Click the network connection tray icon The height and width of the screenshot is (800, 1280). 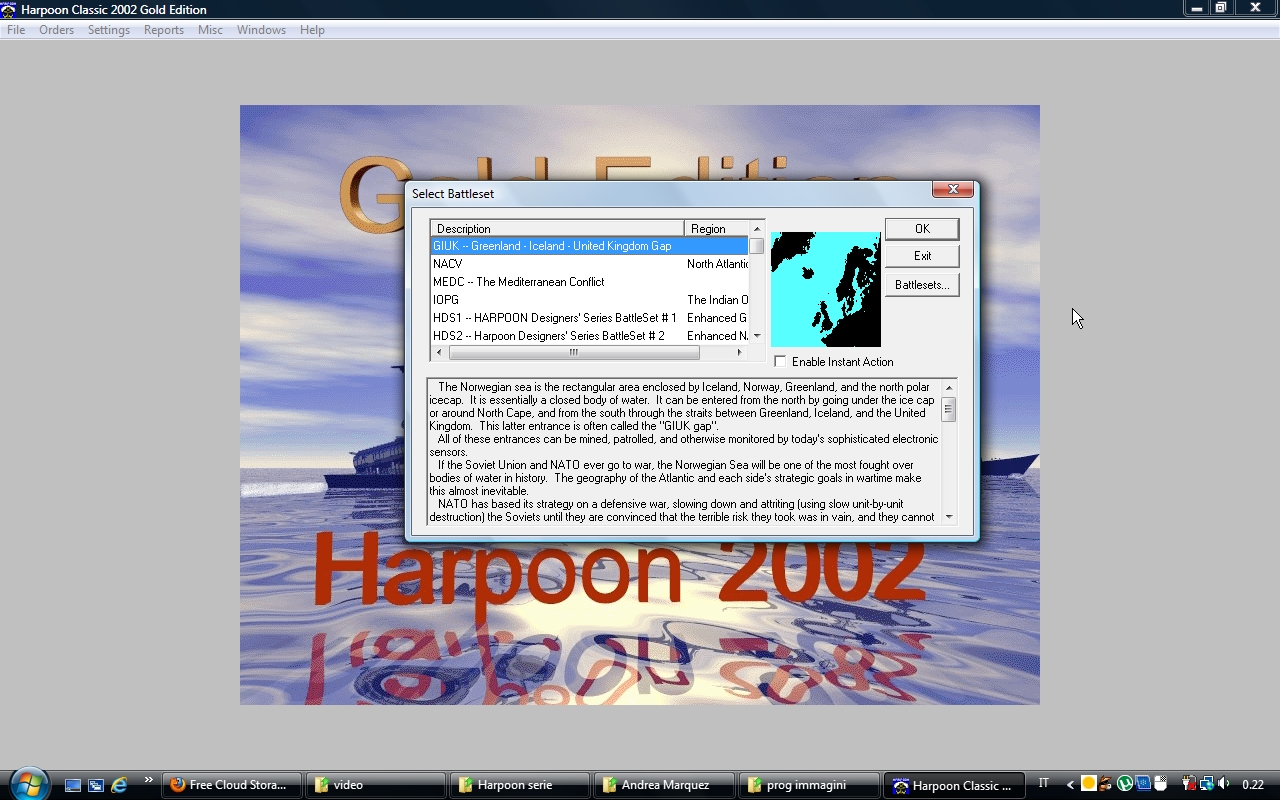[1207, 784]
